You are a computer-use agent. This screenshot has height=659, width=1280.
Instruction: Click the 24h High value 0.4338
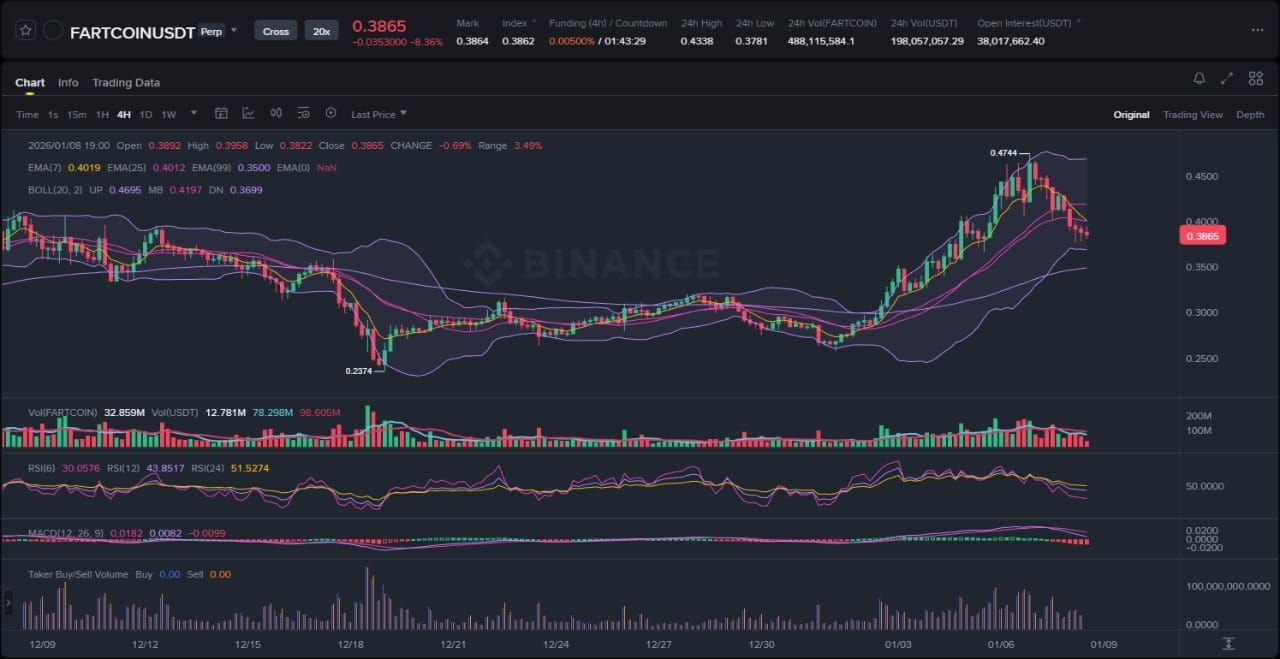pyautogui.click(x=697, y=41)
